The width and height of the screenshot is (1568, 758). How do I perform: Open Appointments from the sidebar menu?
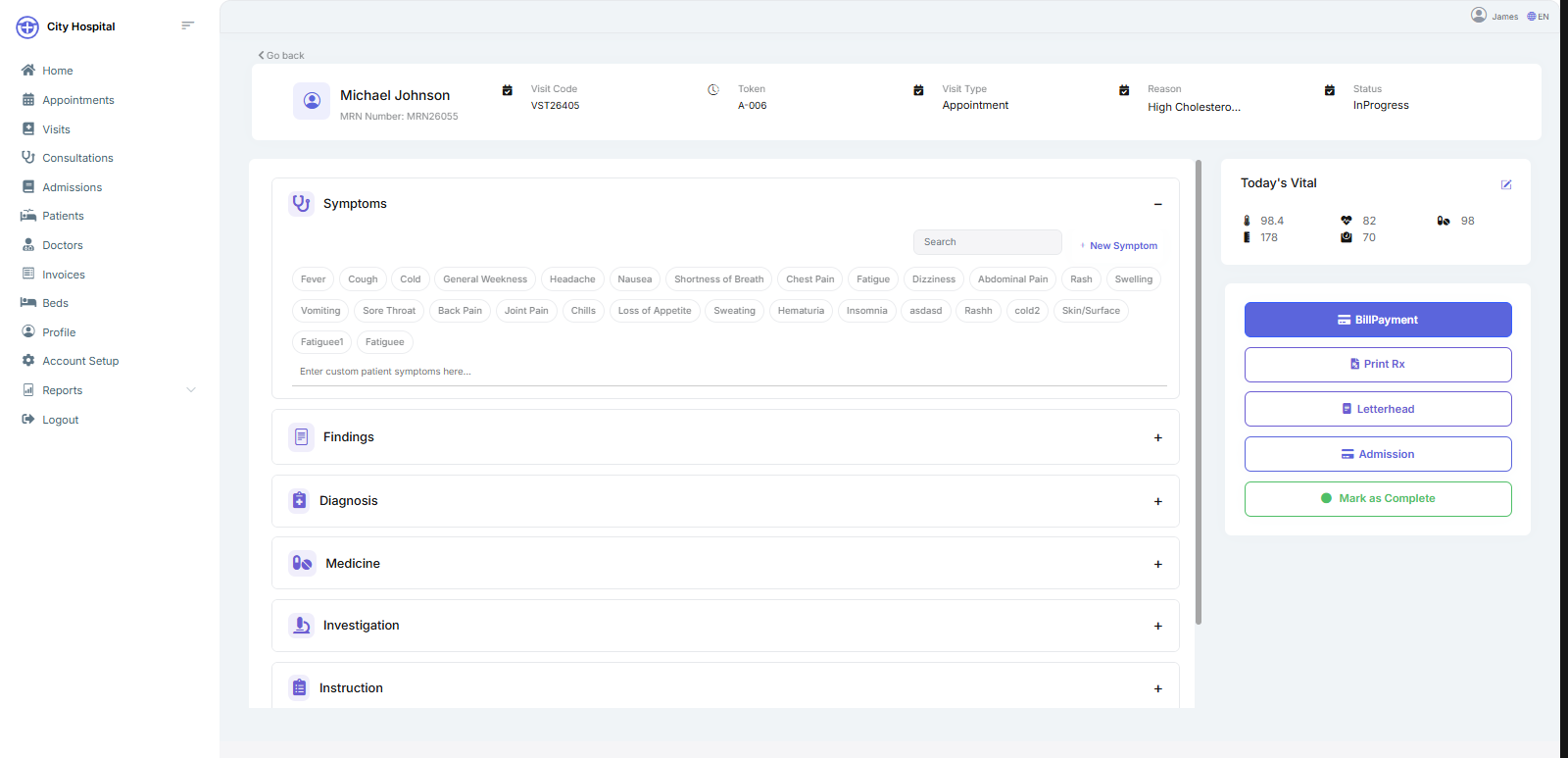(78, 100)
